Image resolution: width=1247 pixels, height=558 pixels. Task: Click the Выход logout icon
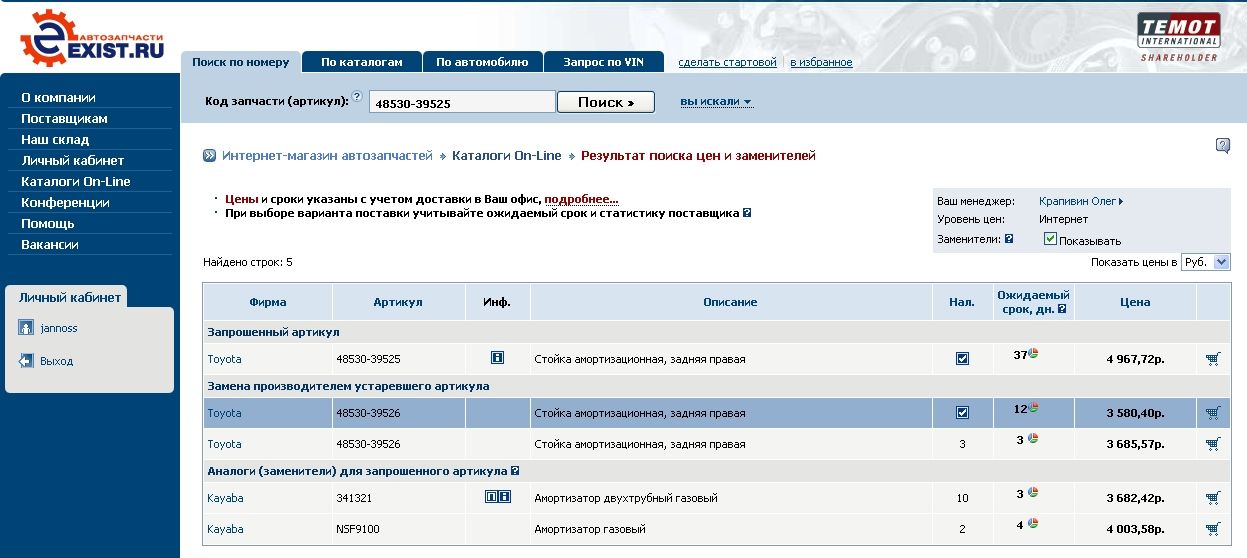pyautogui.click(x=27, y=361)
